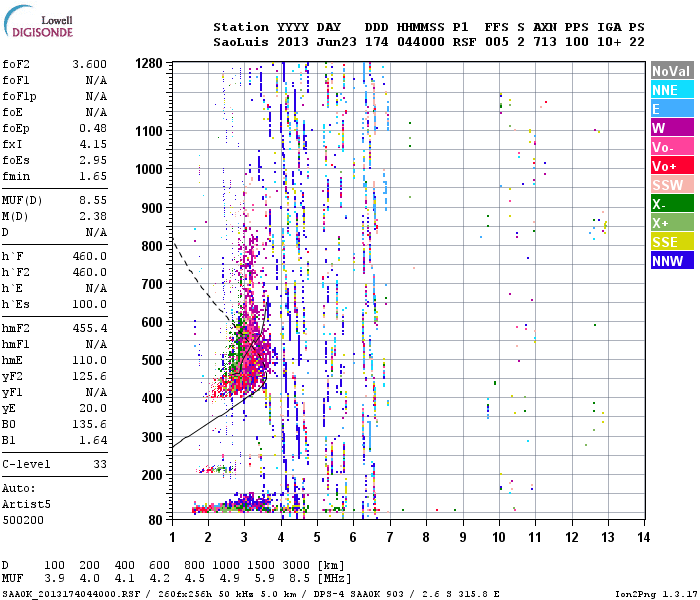Click the year 2013 in header
This screenshot has width=700, height=600.
pyautogui.click(x=293, y=42)
